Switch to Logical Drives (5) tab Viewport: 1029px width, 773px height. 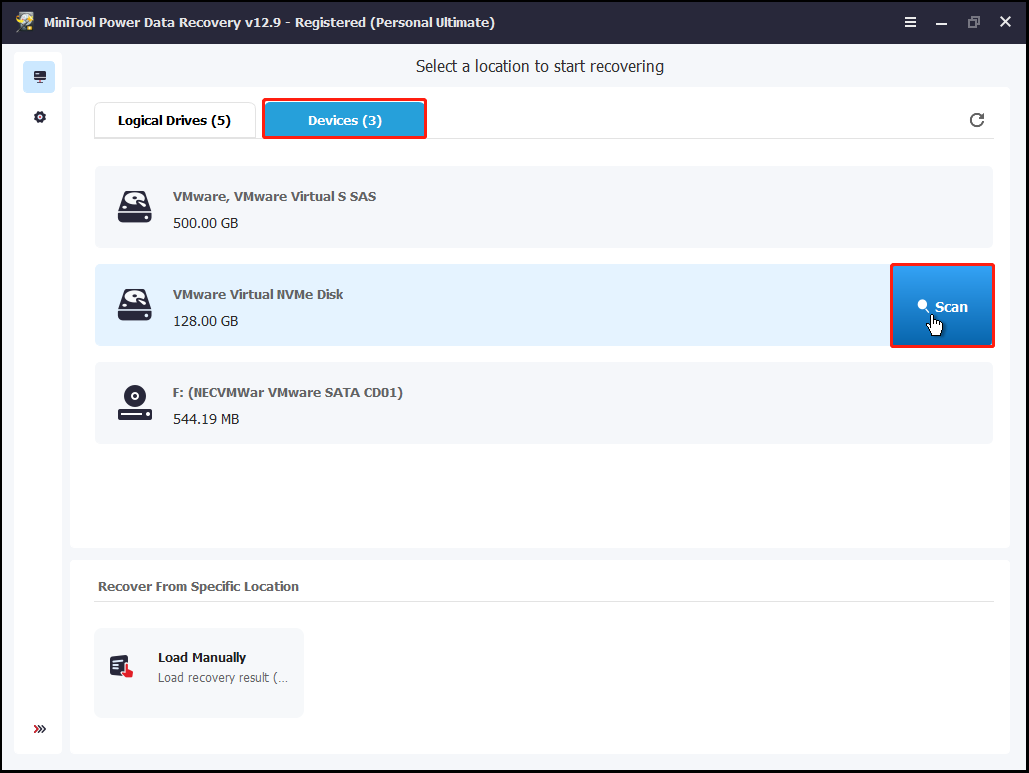(x=175, y=120)
